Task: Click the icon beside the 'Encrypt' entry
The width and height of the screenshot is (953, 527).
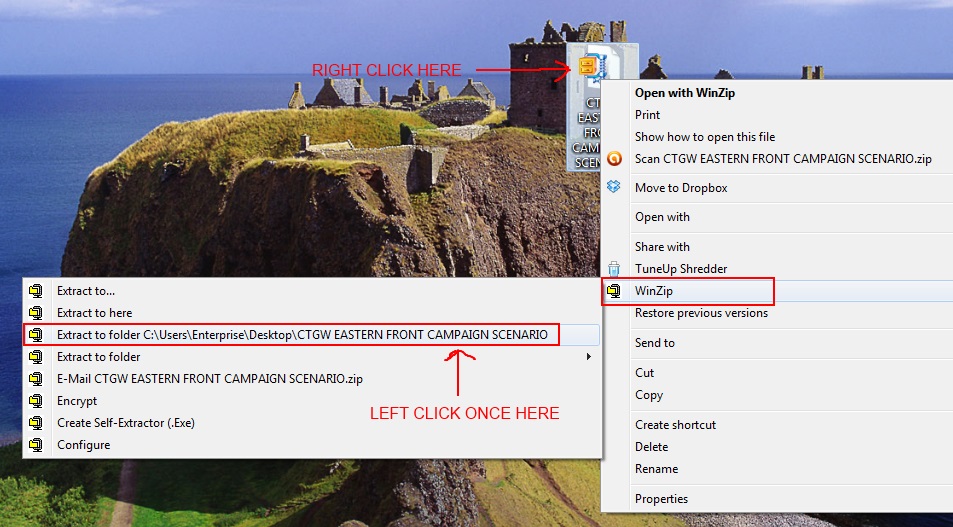Action: 36,401
